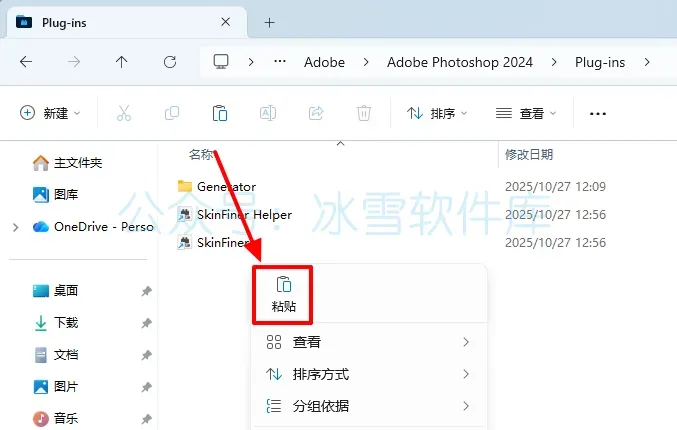This screenshot has height=430, width=677.
Task: Open 桌面 in sidebar
Action: (55, 291)
